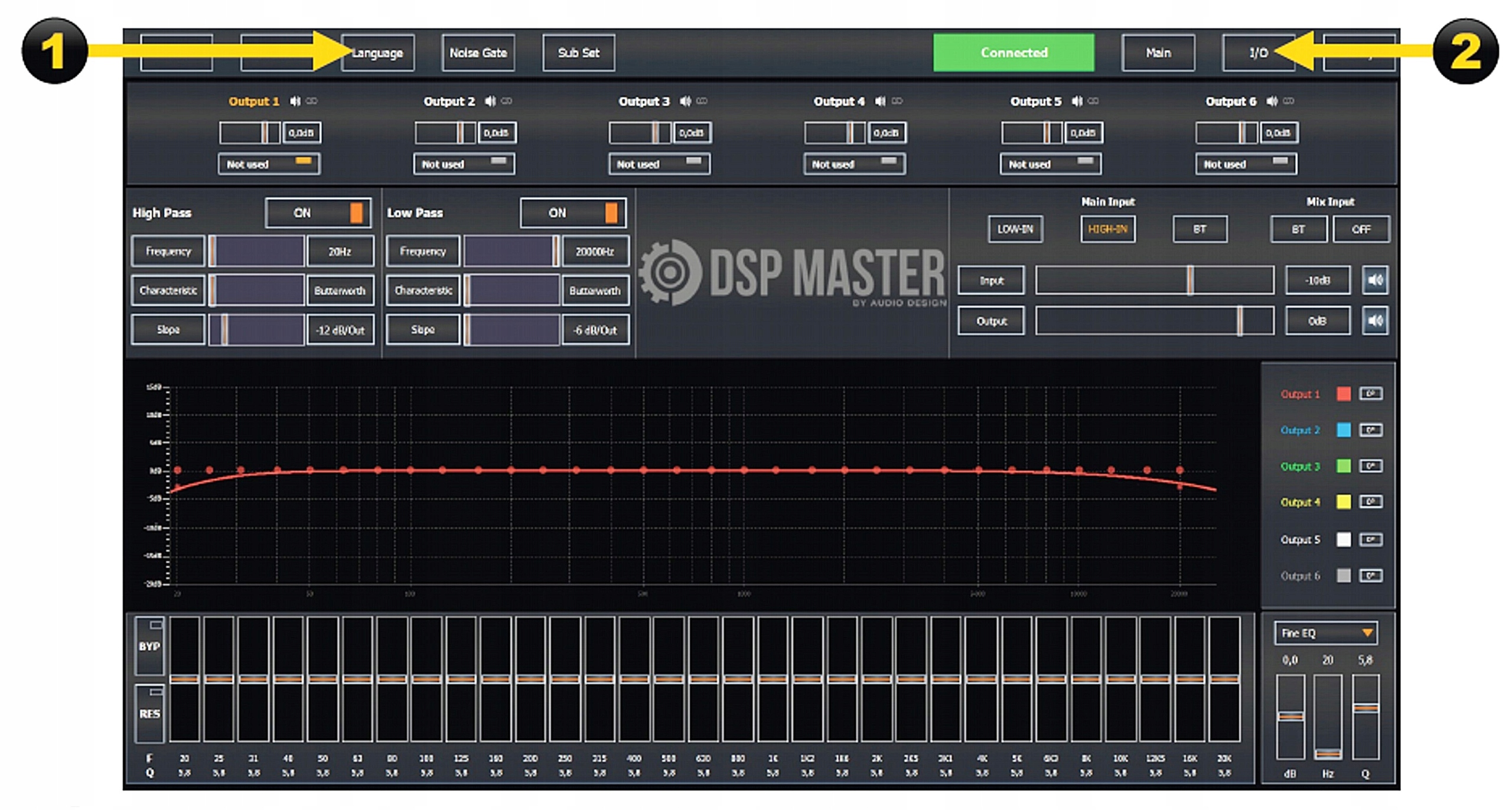Toggle the High Pass ON switch
This screenshot has width=1512, height=810.
pyautogui.click(x=318, y=213)
